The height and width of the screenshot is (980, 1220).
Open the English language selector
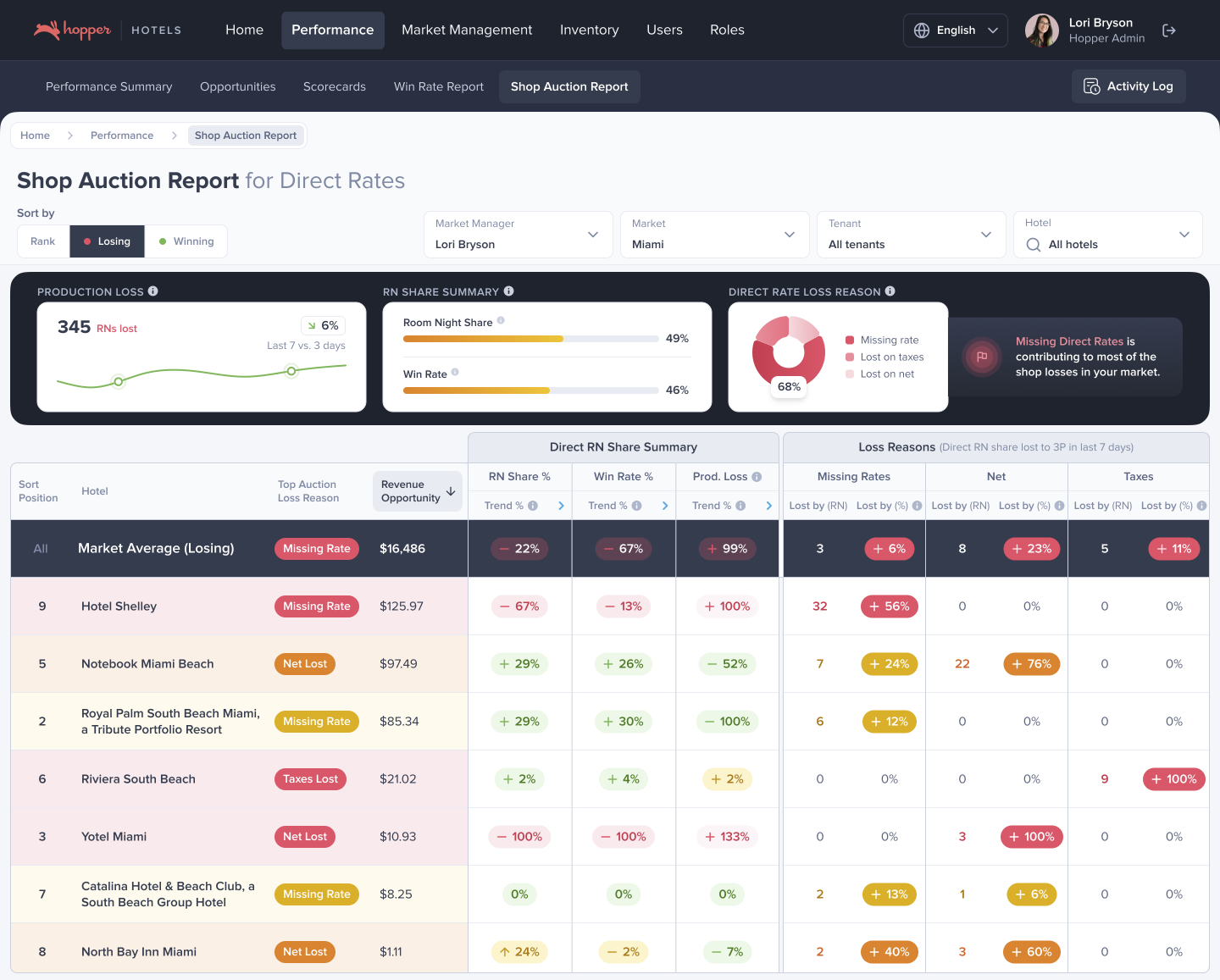955,30
